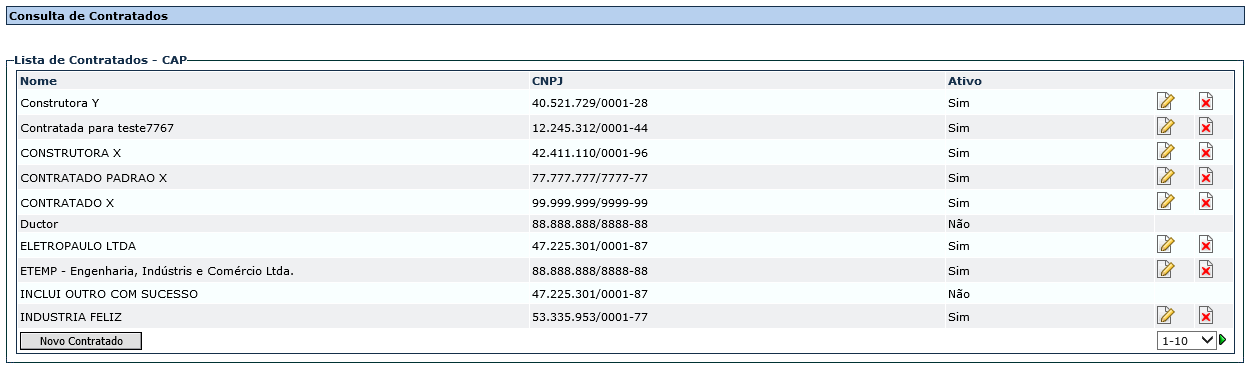Delete Contratada para teste7767 record

(1206, 126)
